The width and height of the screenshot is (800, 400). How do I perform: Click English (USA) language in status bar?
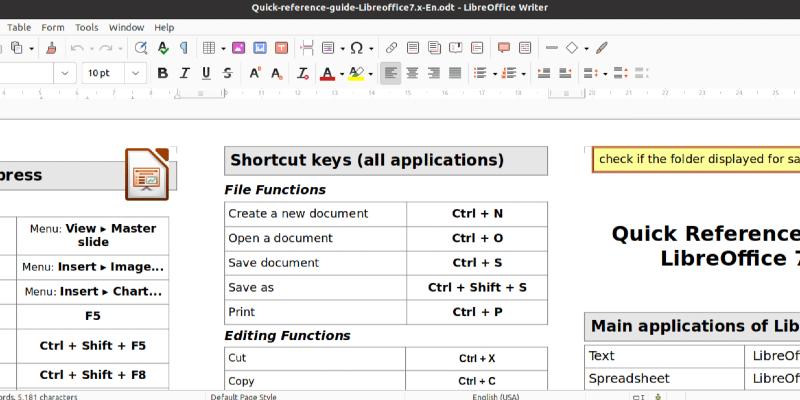(496, 396)
